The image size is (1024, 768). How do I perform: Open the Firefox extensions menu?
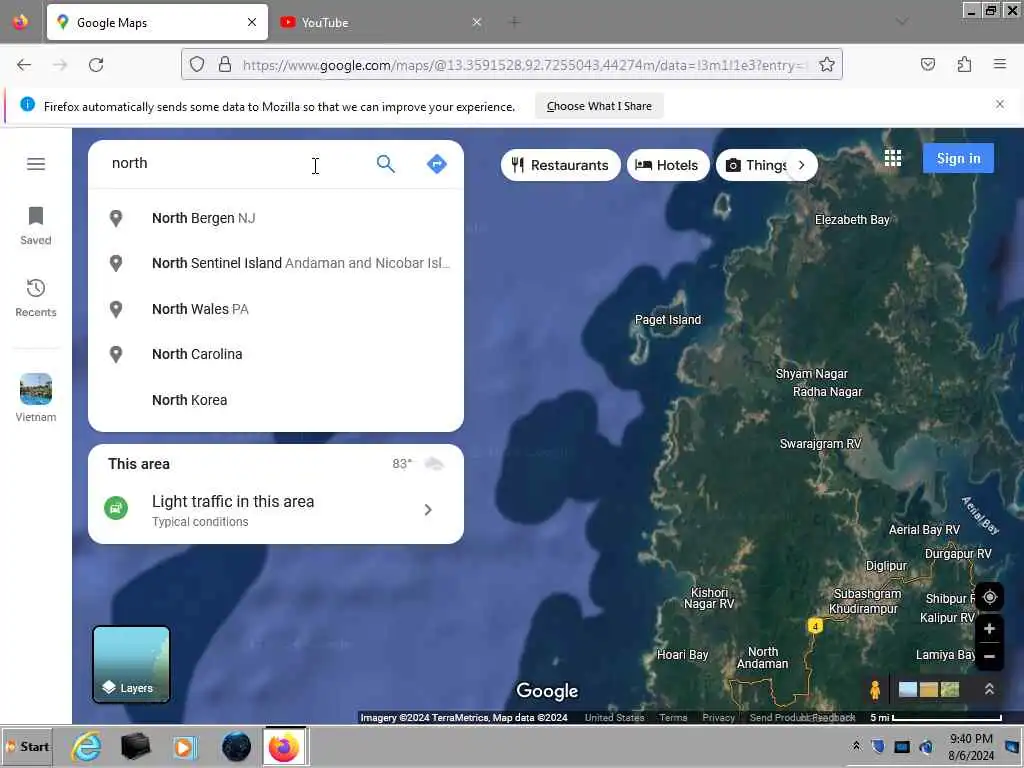964,65
